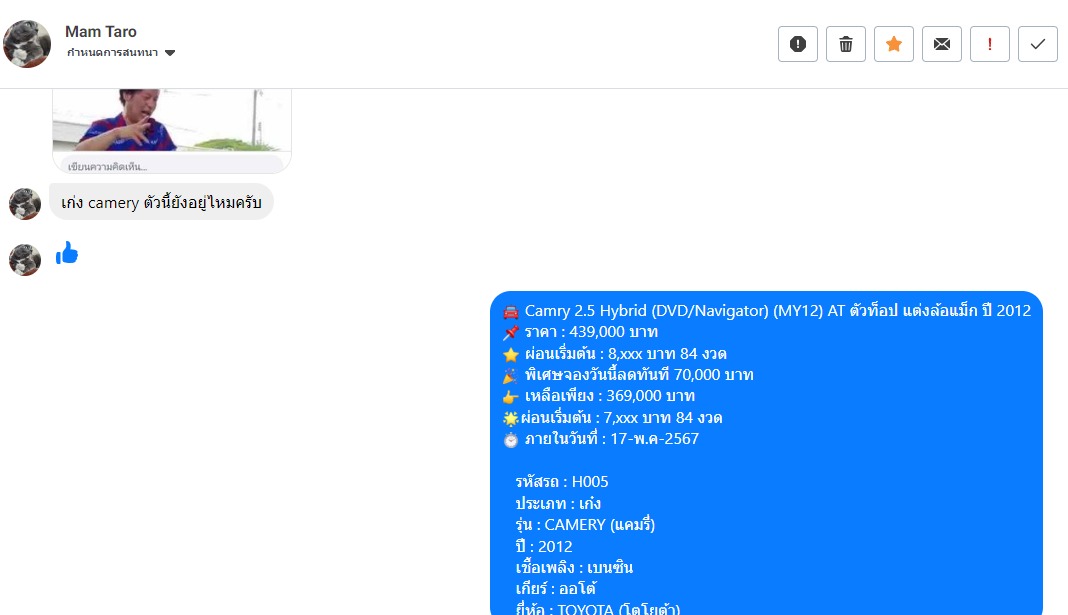The height and width of the screenshot is (615, 1068).
Task: Select the รุ่น : CAMERY (แคมรี่) line
Action: pyautogui.click(x=585, y=524)
